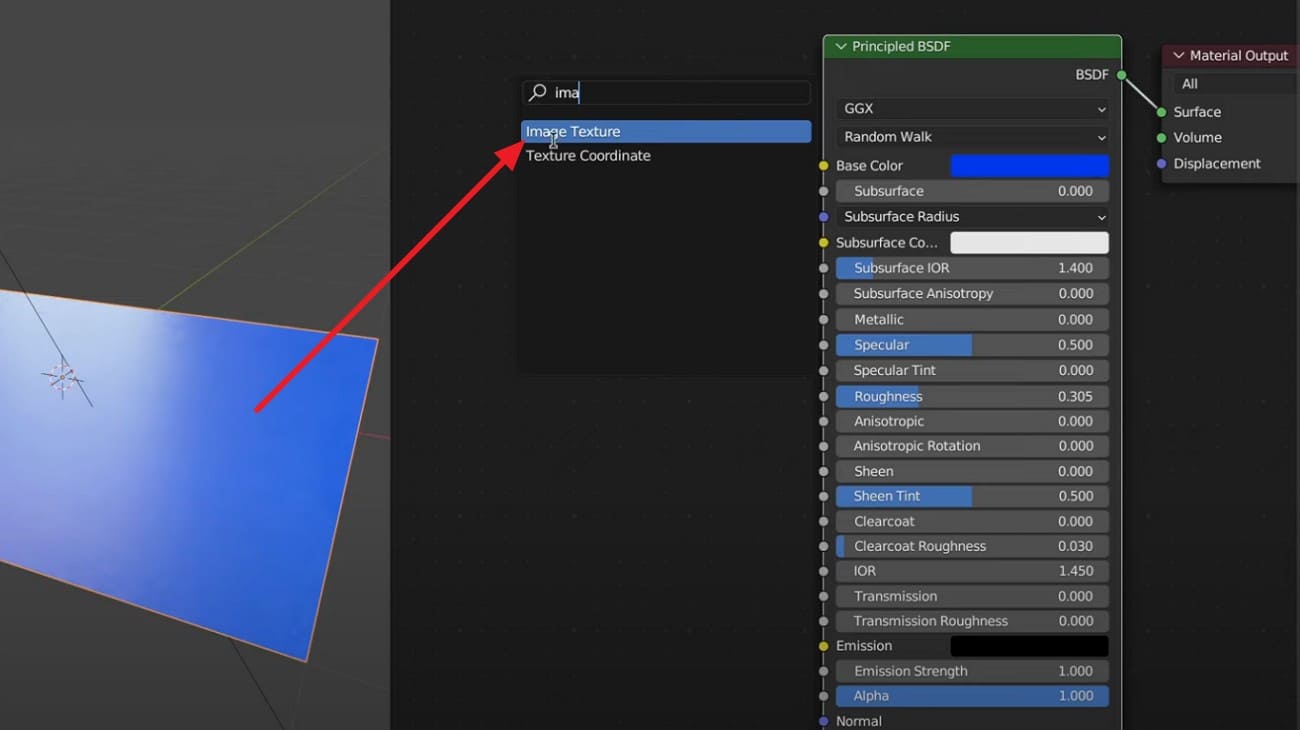Screen dimensions: 1300x730
Task: Open the blue Base Color swatch picker
Action: point(1030,165)
